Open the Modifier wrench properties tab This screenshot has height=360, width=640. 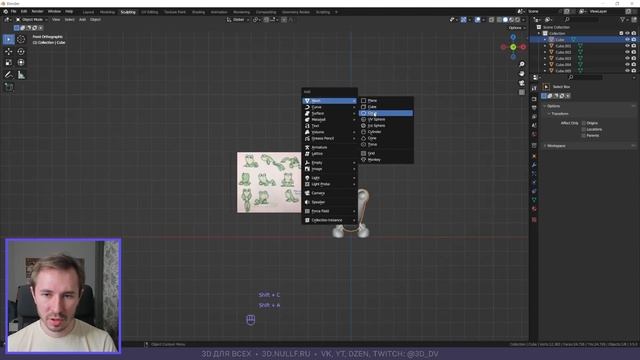(534, 165)
